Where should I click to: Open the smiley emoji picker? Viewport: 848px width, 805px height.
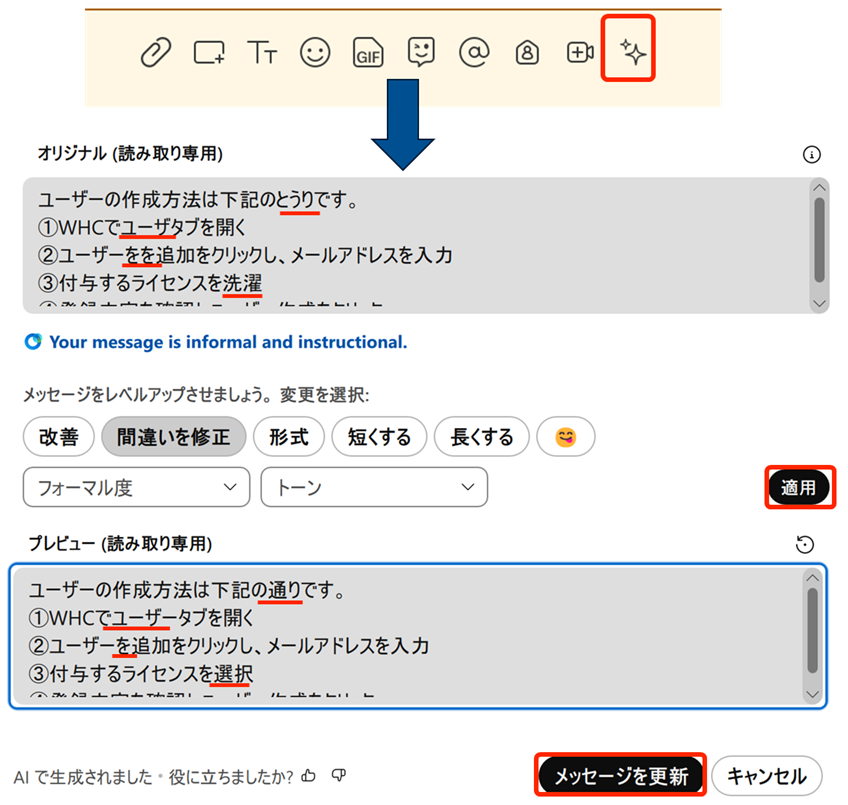point(315,53)
